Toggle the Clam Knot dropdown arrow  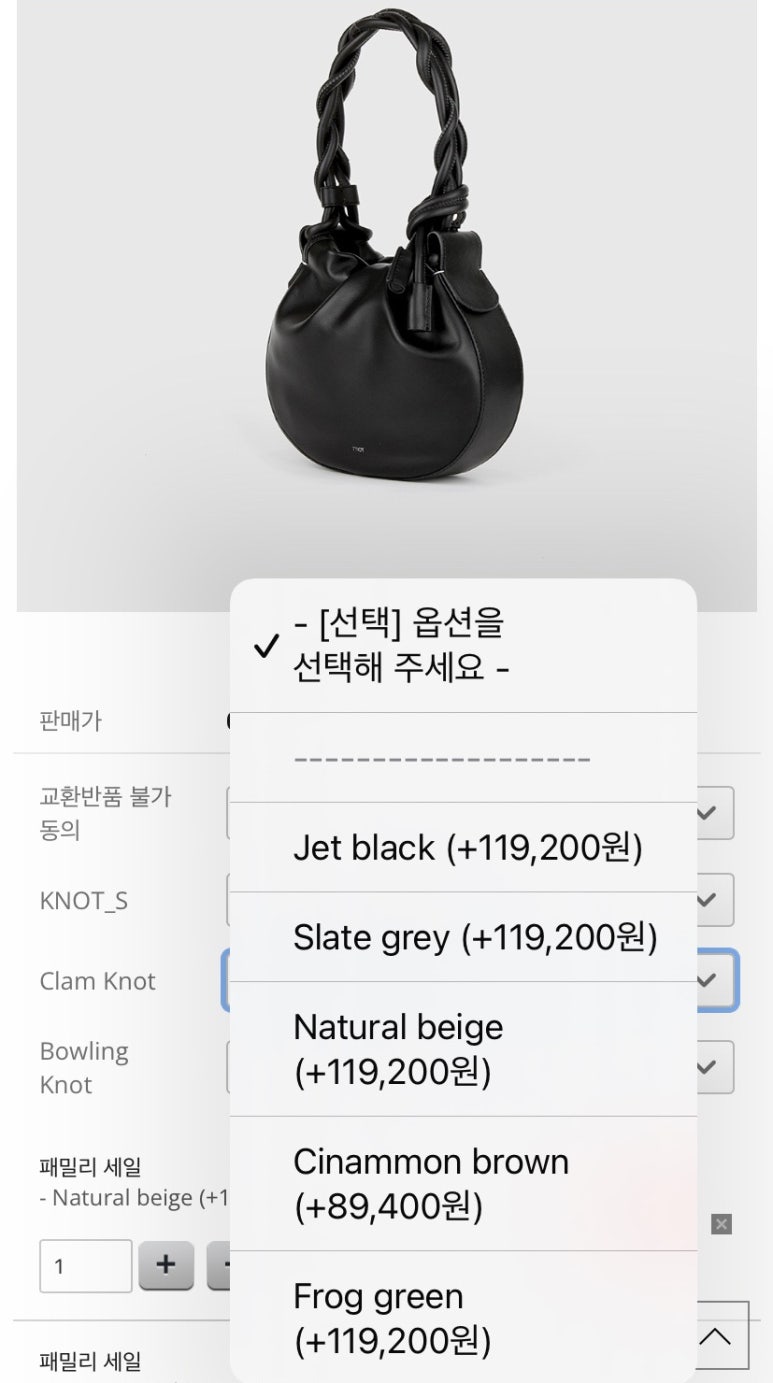(x=708, y=980)
